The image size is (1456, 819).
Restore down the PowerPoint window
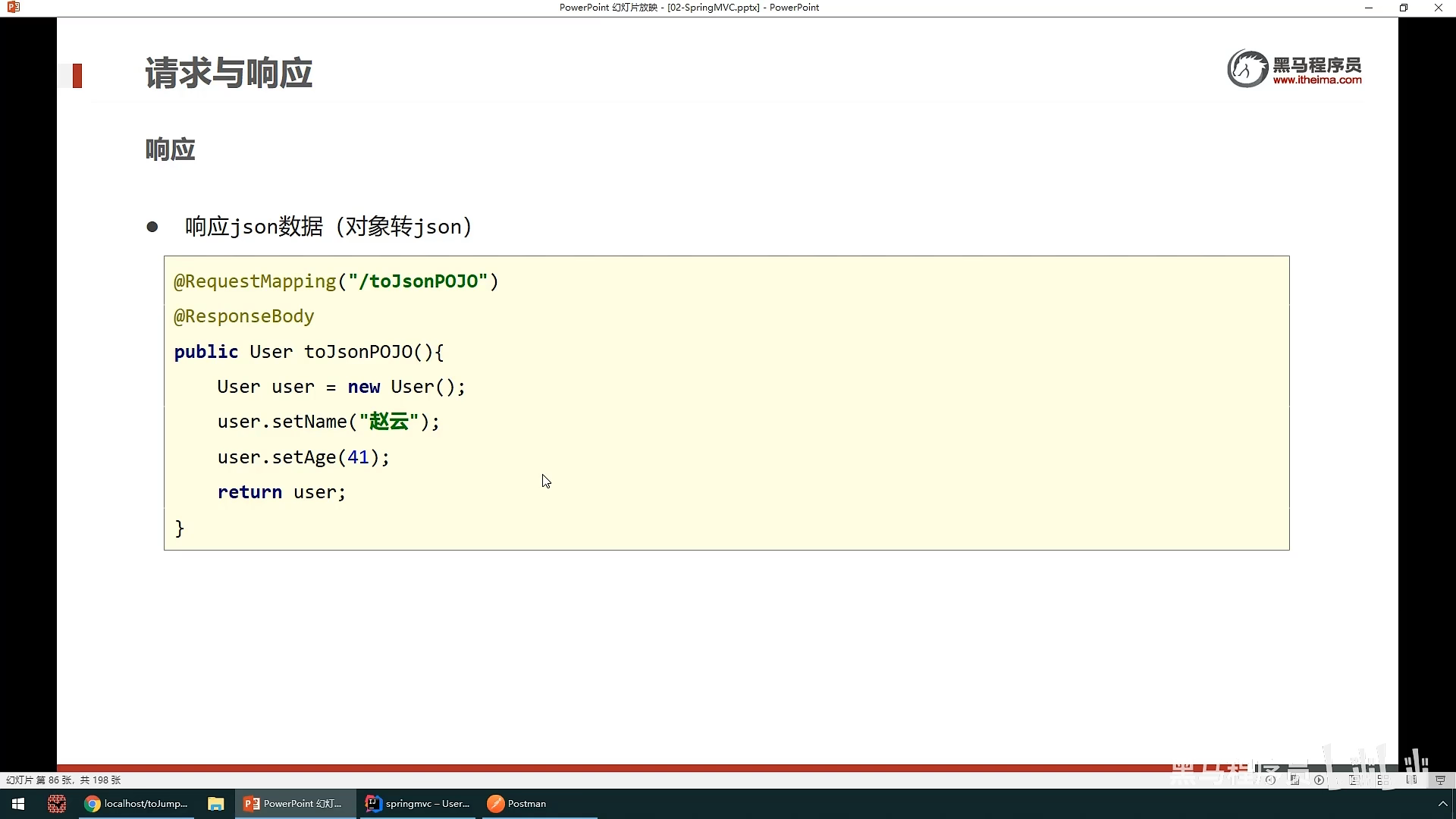coord(1403,8)
